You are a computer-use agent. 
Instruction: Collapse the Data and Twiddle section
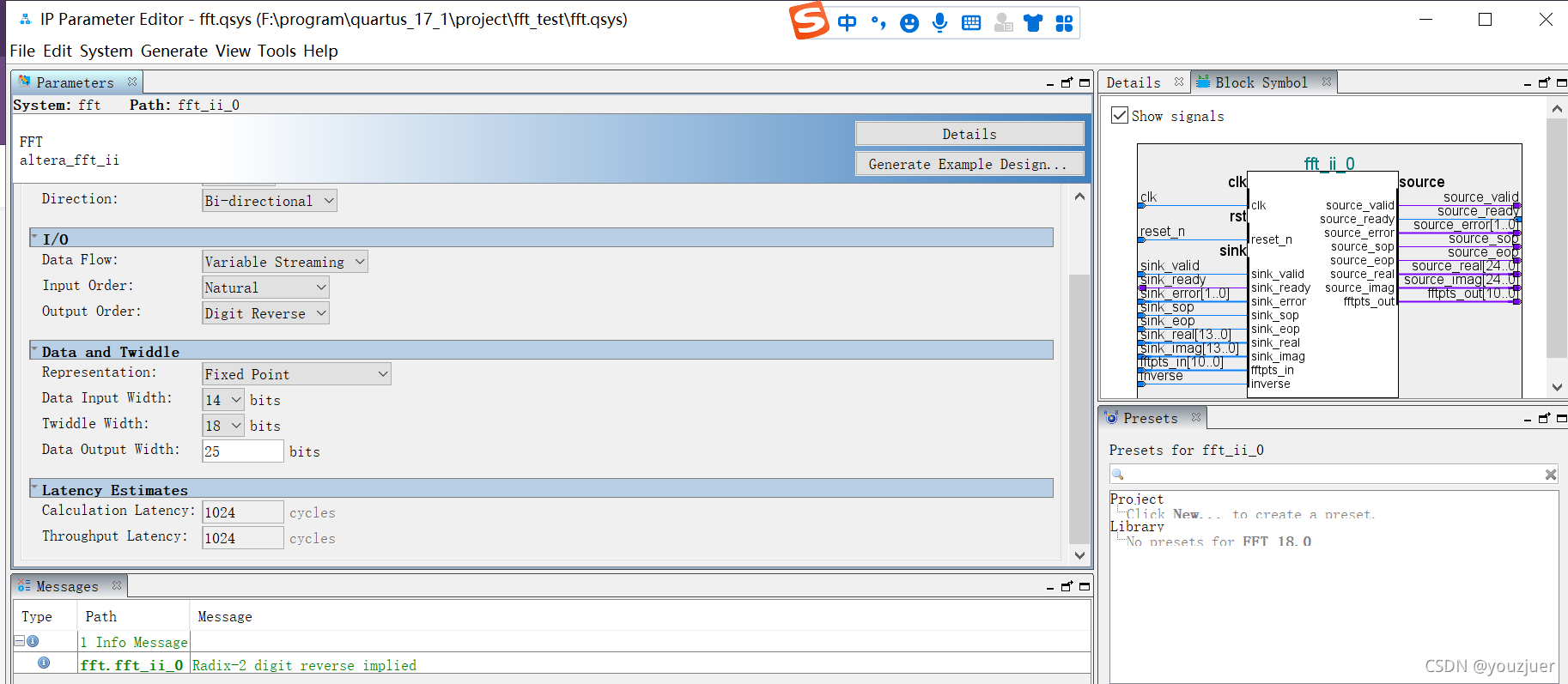tap(34, 348)
